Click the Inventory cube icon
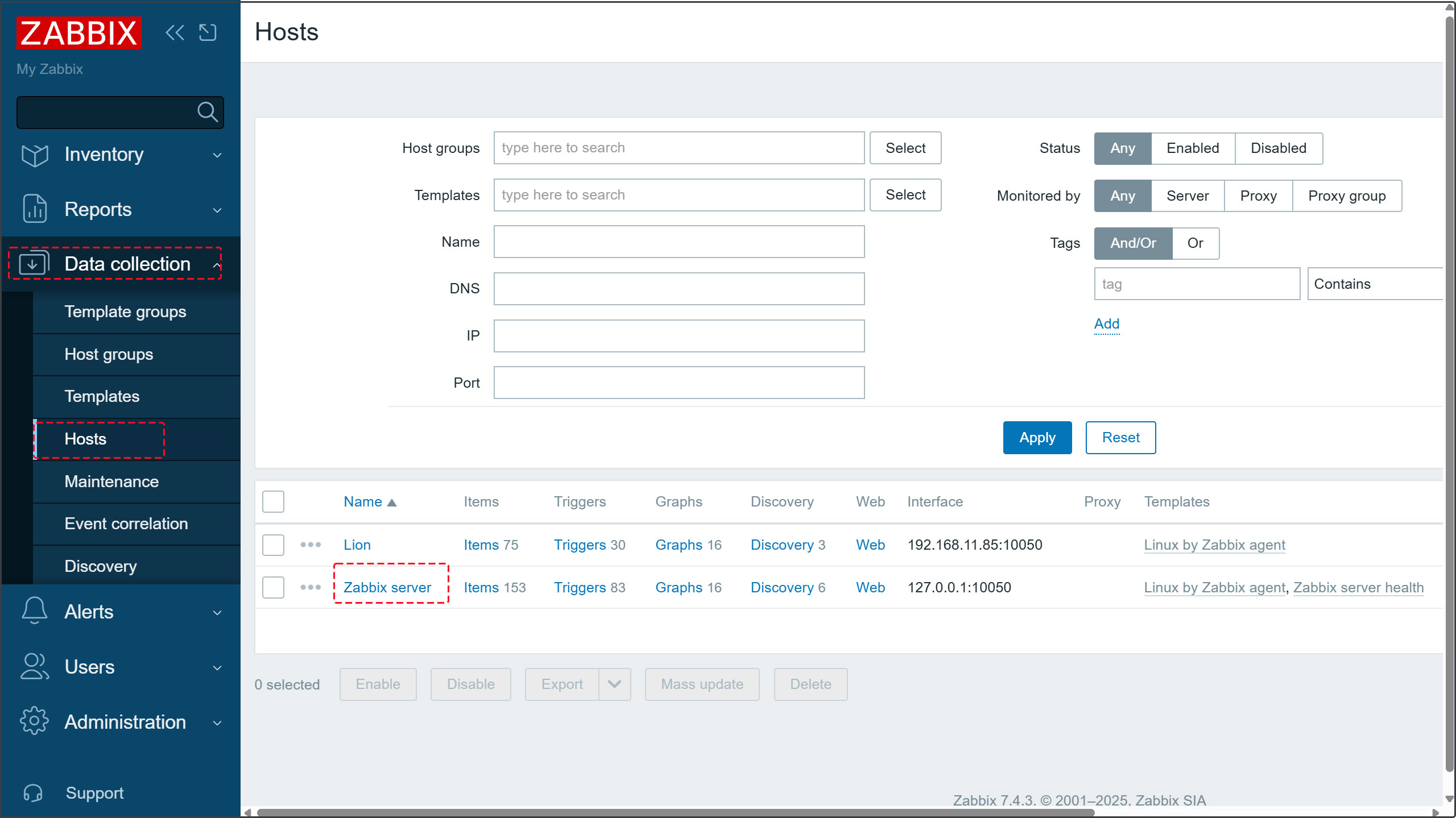Image resolution: width=1456 pixels, height=818 pixels. (35, 155)
